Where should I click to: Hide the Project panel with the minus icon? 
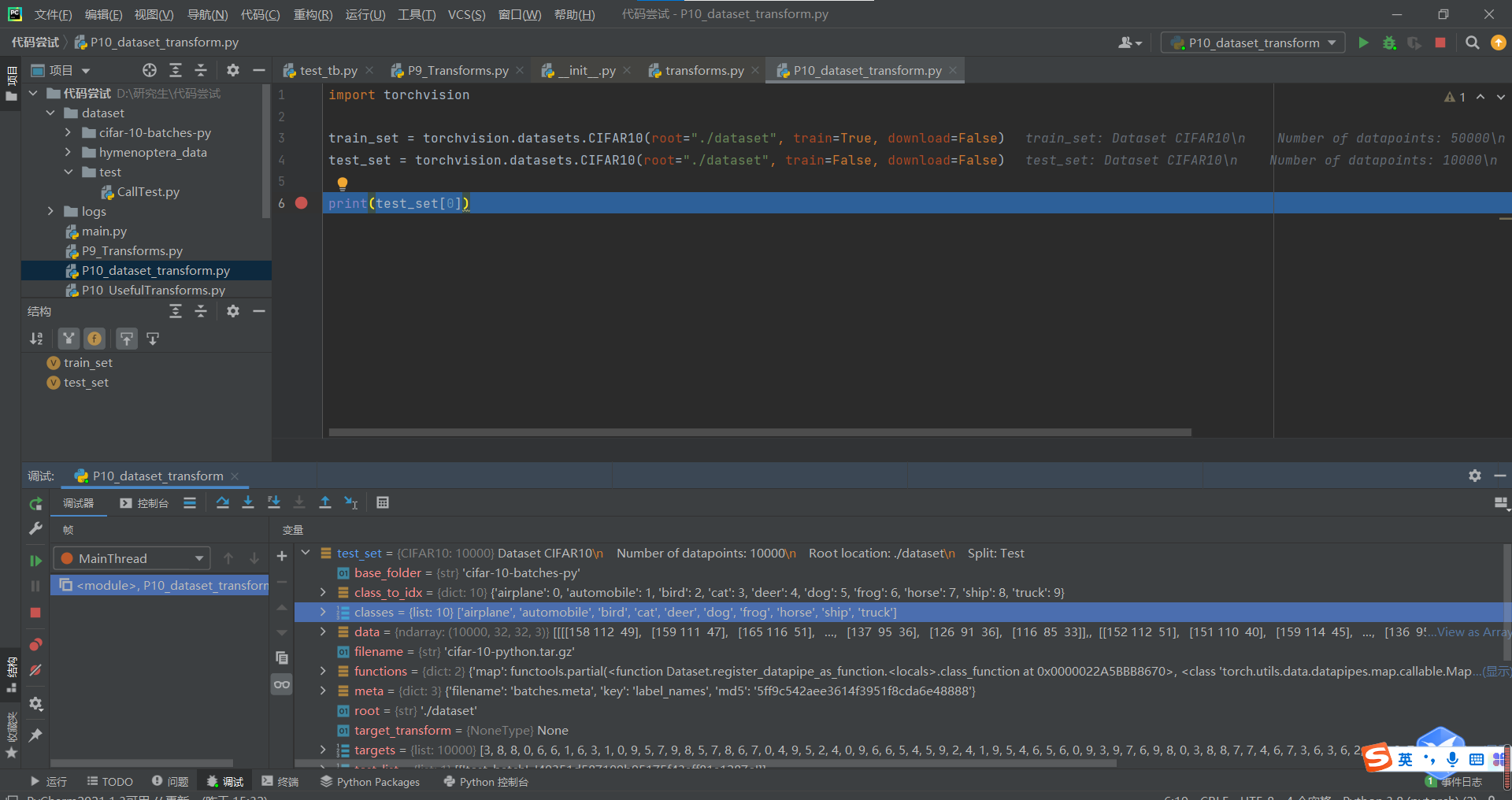point(258,70)
